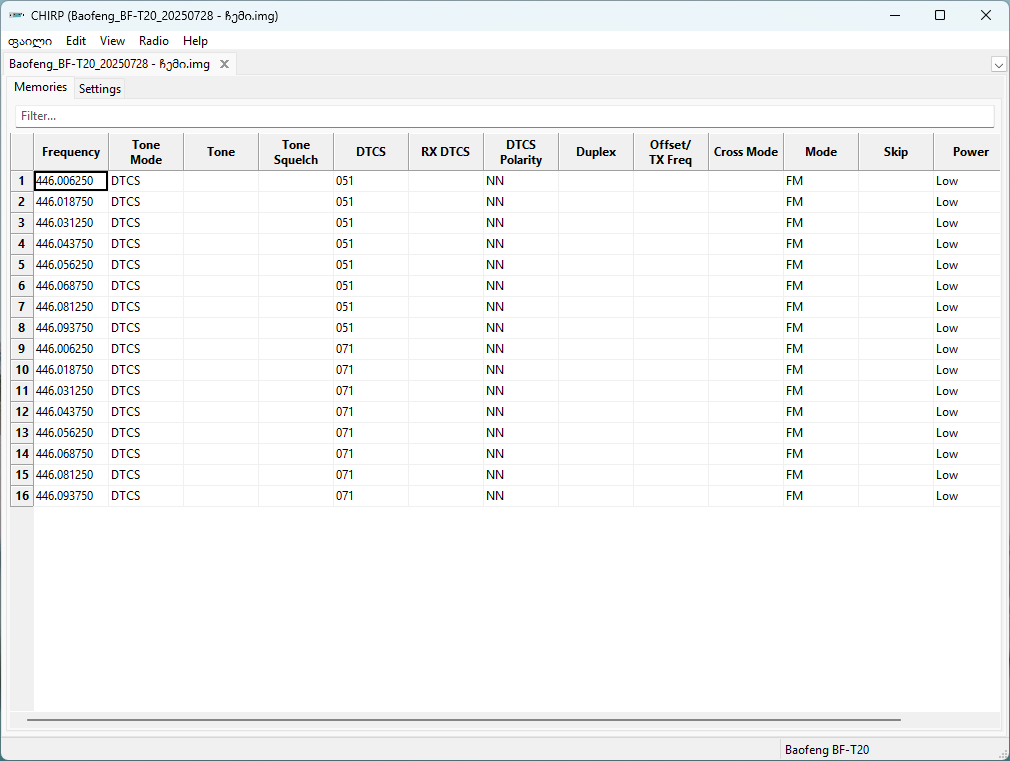Viewport: 1010px width, 761px height.
Task: Expand the tab list dropdown arrow
Action: point(998,65)
